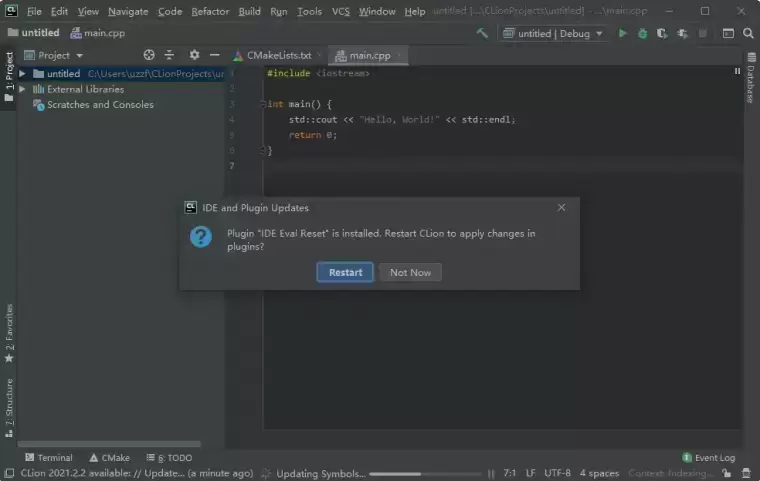
Task: Click the Context: Indexing status
Action: pyautogui.click(x=670, y=473)
